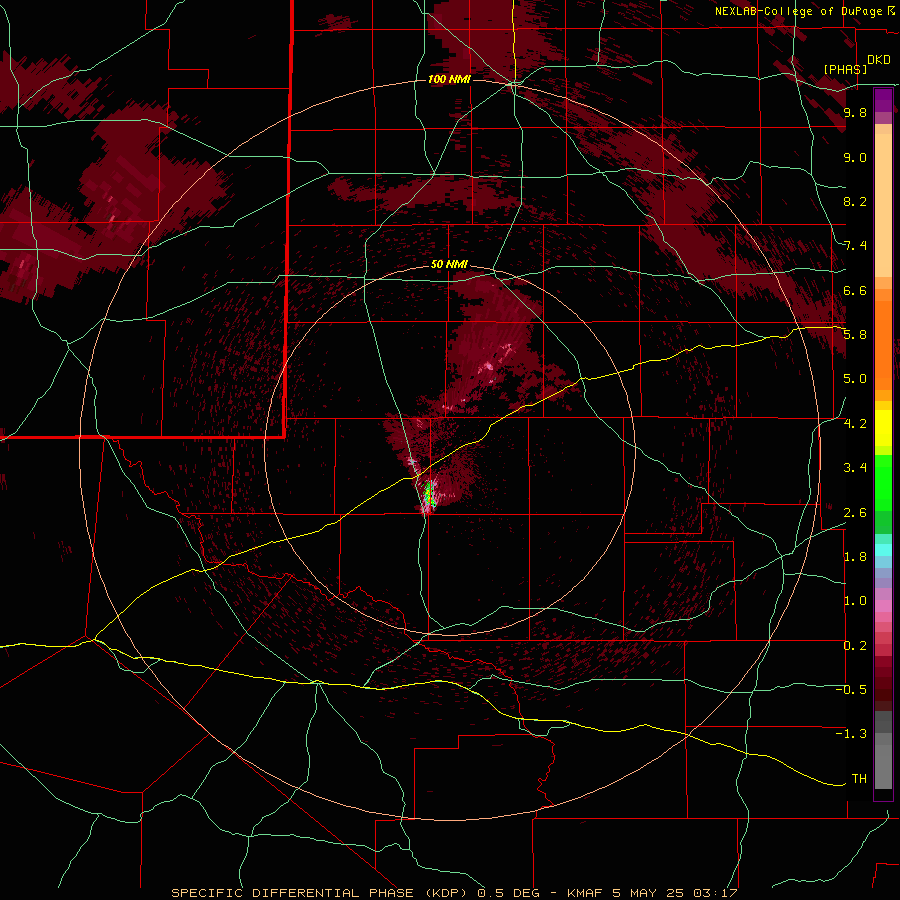The image size is (900, 900).
Task: Click the bright green segment of color bar
Action: click(x=883, y=482)
